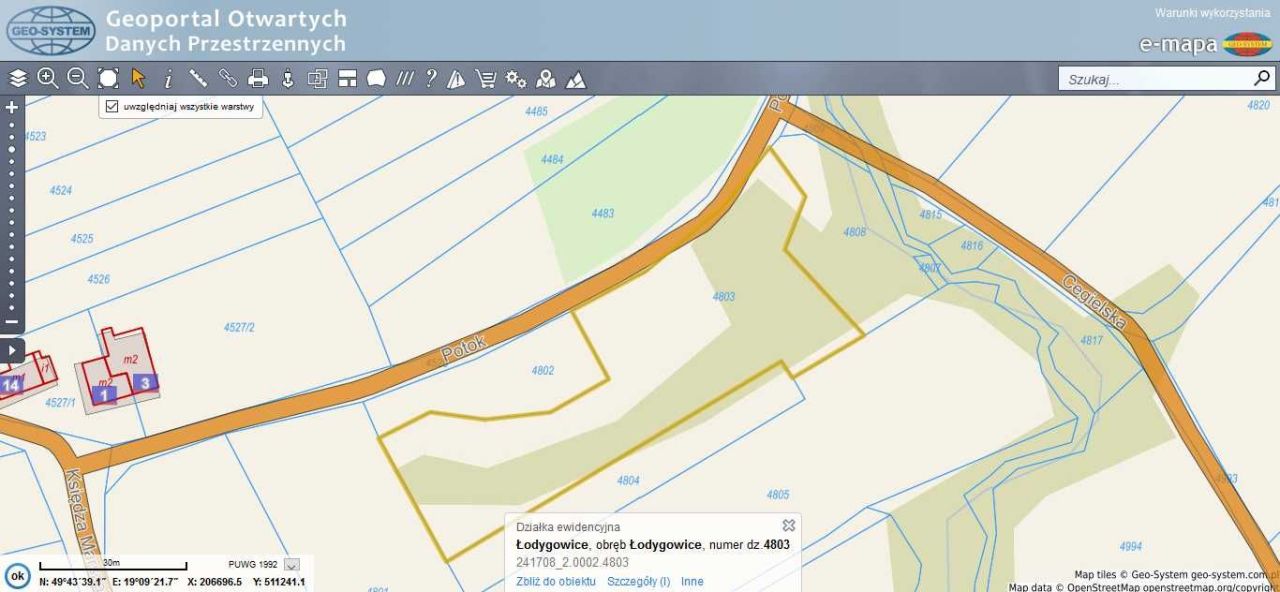Close the Działka ewidencyjna popup
This screenshot has height=592, width=1280.
click(788, 525)
